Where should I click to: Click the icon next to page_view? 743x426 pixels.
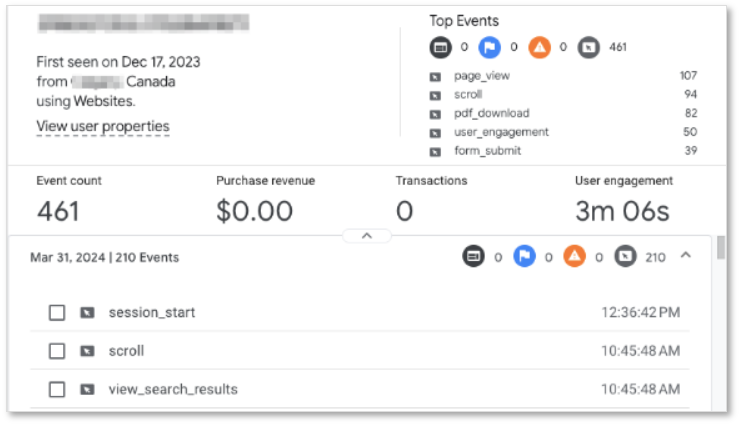435,76
